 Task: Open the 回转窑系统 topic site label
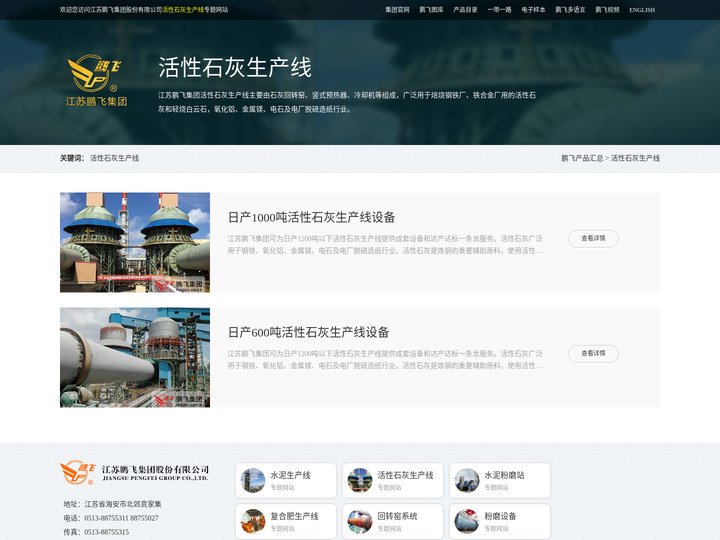(397, 516)
